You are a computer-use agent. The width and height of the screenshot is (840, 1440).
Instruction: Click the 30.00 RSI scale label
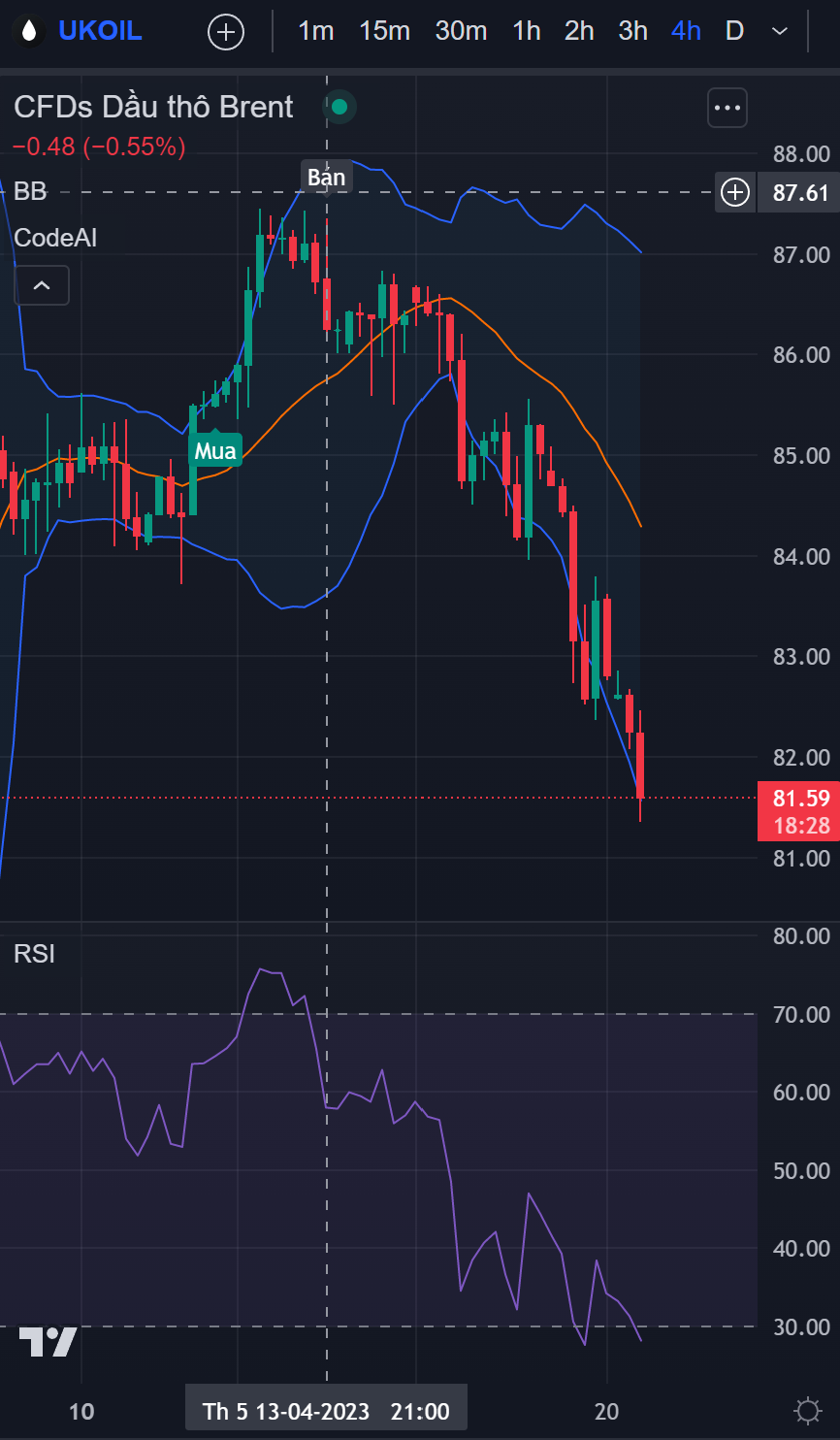(801, 1327)
